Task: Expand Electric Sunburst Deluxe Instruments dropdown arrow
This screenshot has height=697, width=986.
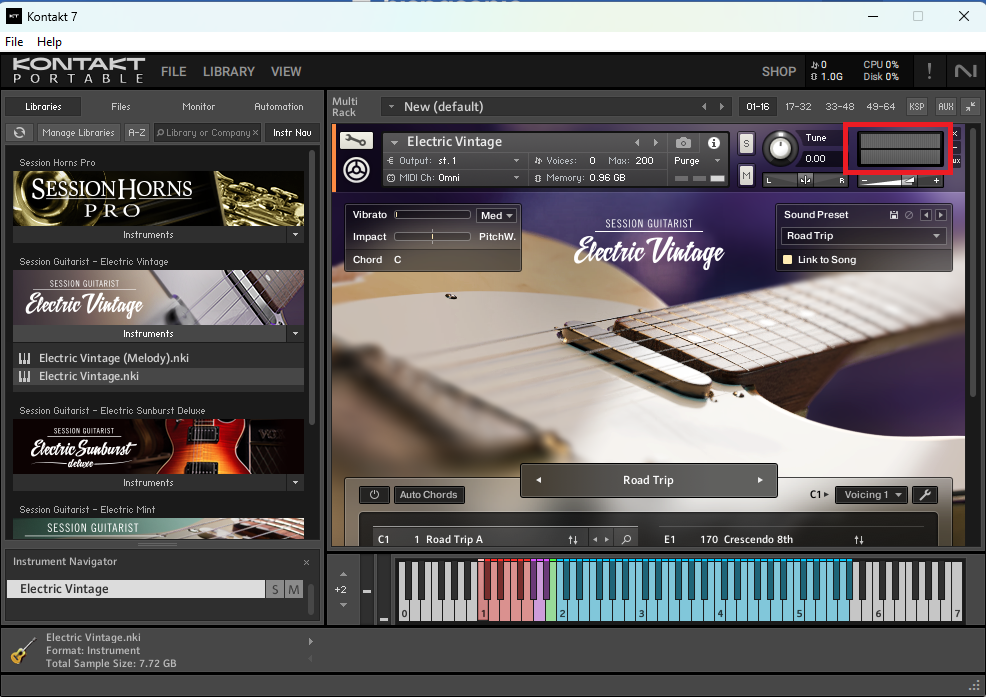Action: [x=296, y=482]
